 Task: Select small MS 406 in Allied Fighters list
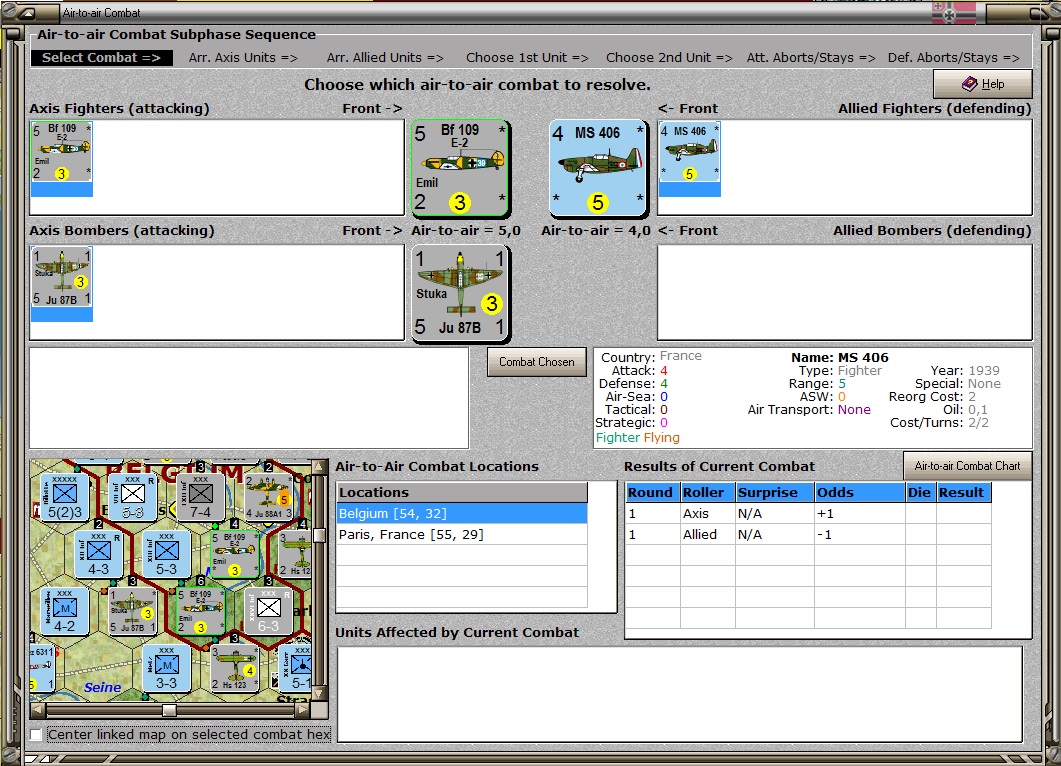689,153
